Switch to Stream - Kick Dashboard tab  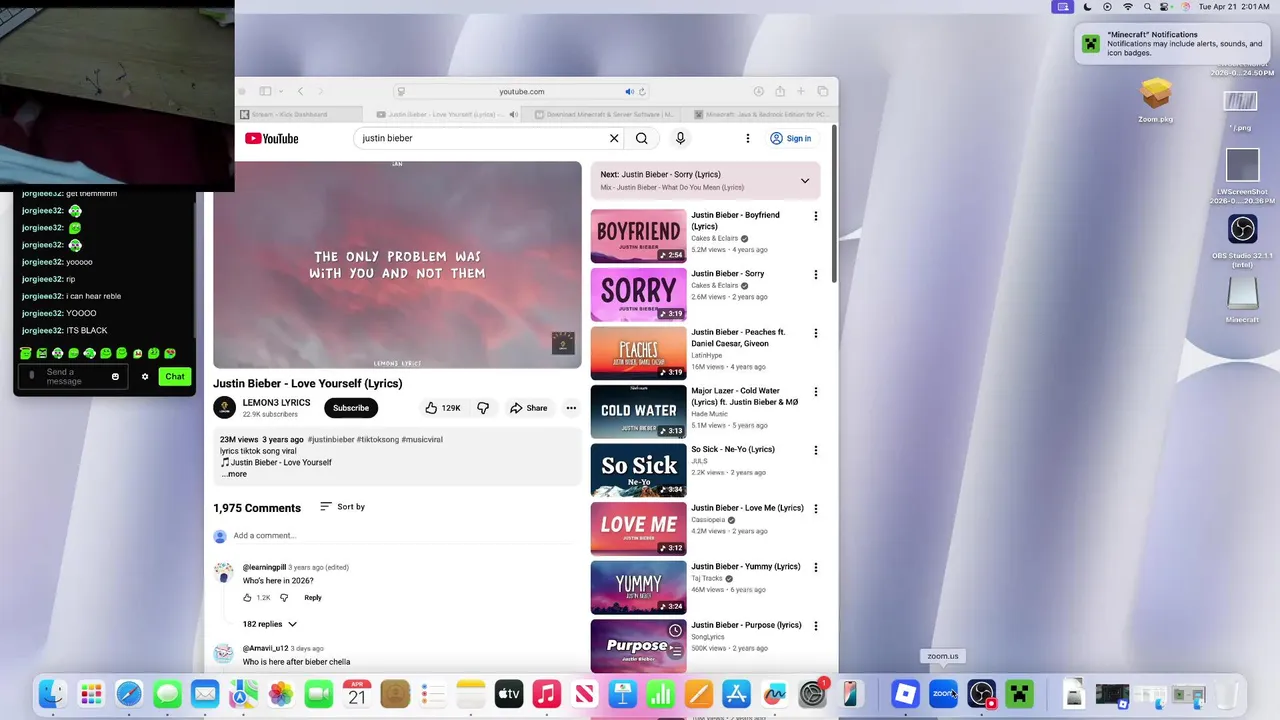(x=297, y=115)
